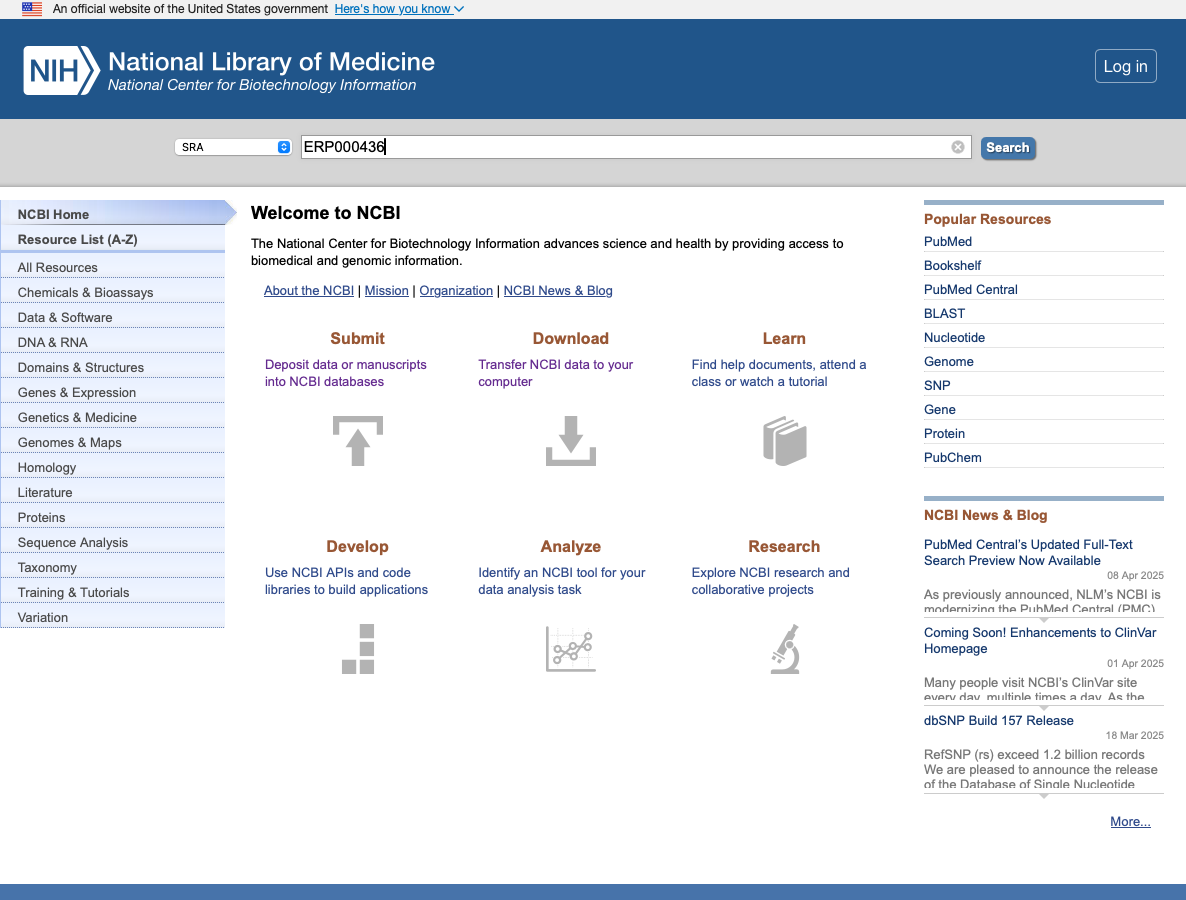
Task: Click the Analyze line chart icon
Action: pos(570,649)
